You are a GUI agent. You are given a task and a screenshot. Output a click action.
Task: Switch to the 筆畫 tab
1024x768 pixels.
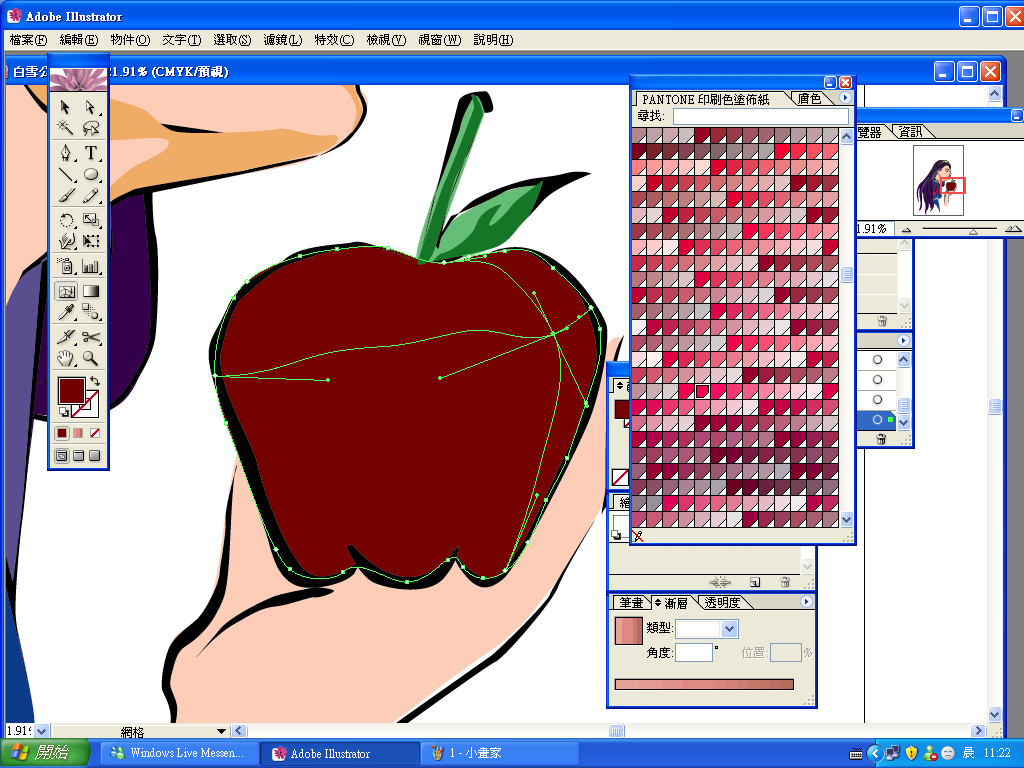(631, 603)
